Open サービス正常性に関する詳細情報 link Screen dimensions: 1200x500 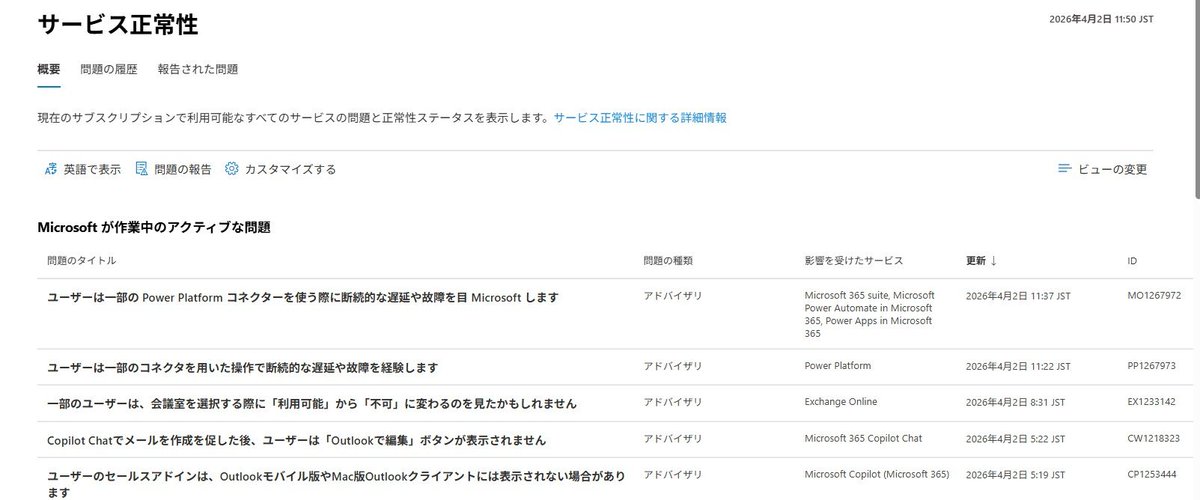point(640,117)
